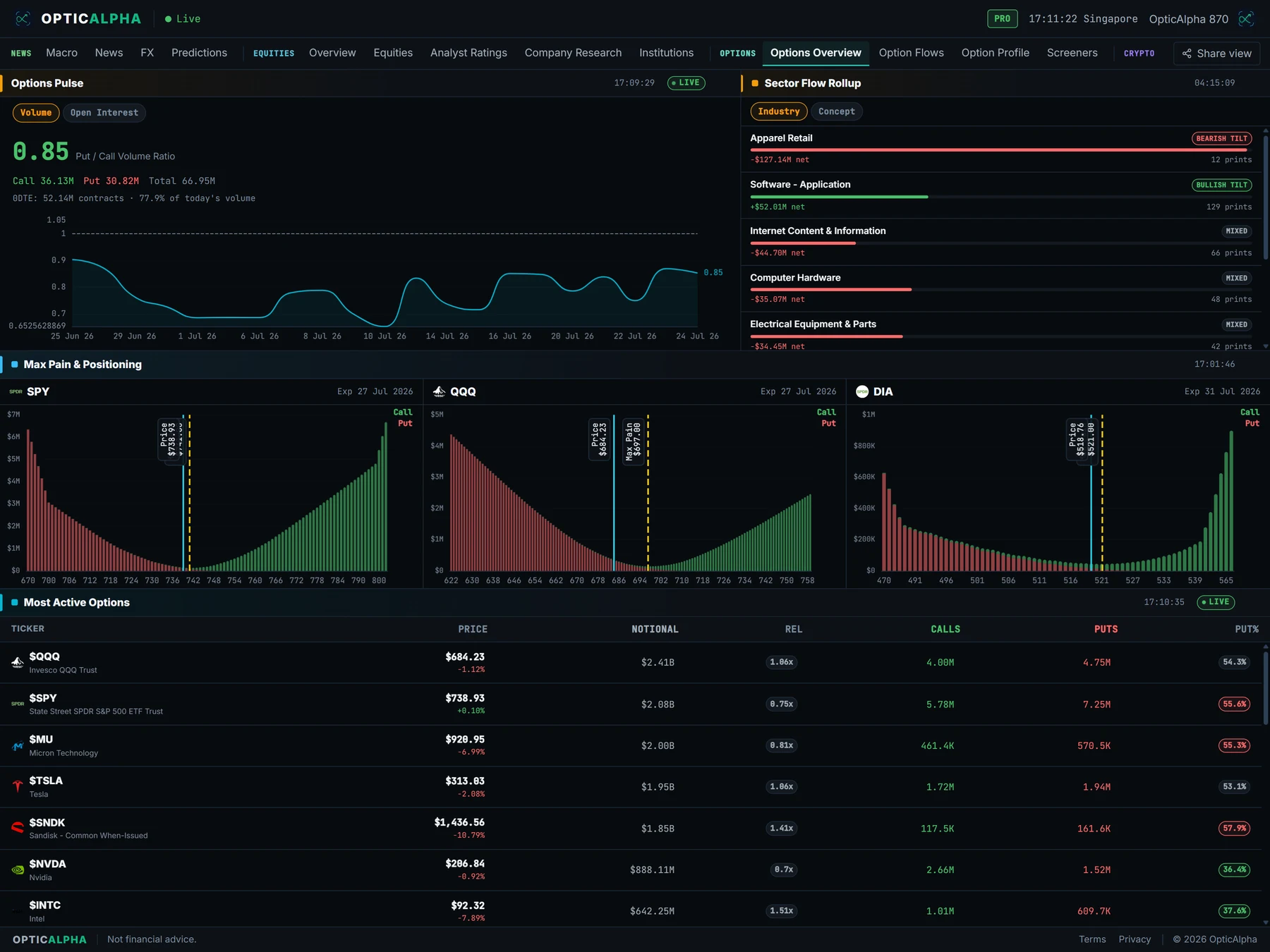Screen dimensions: 1270x952
Task: Click the OpticAlpha logo icon
Action: pyautogui.click(x=23, y=19)
